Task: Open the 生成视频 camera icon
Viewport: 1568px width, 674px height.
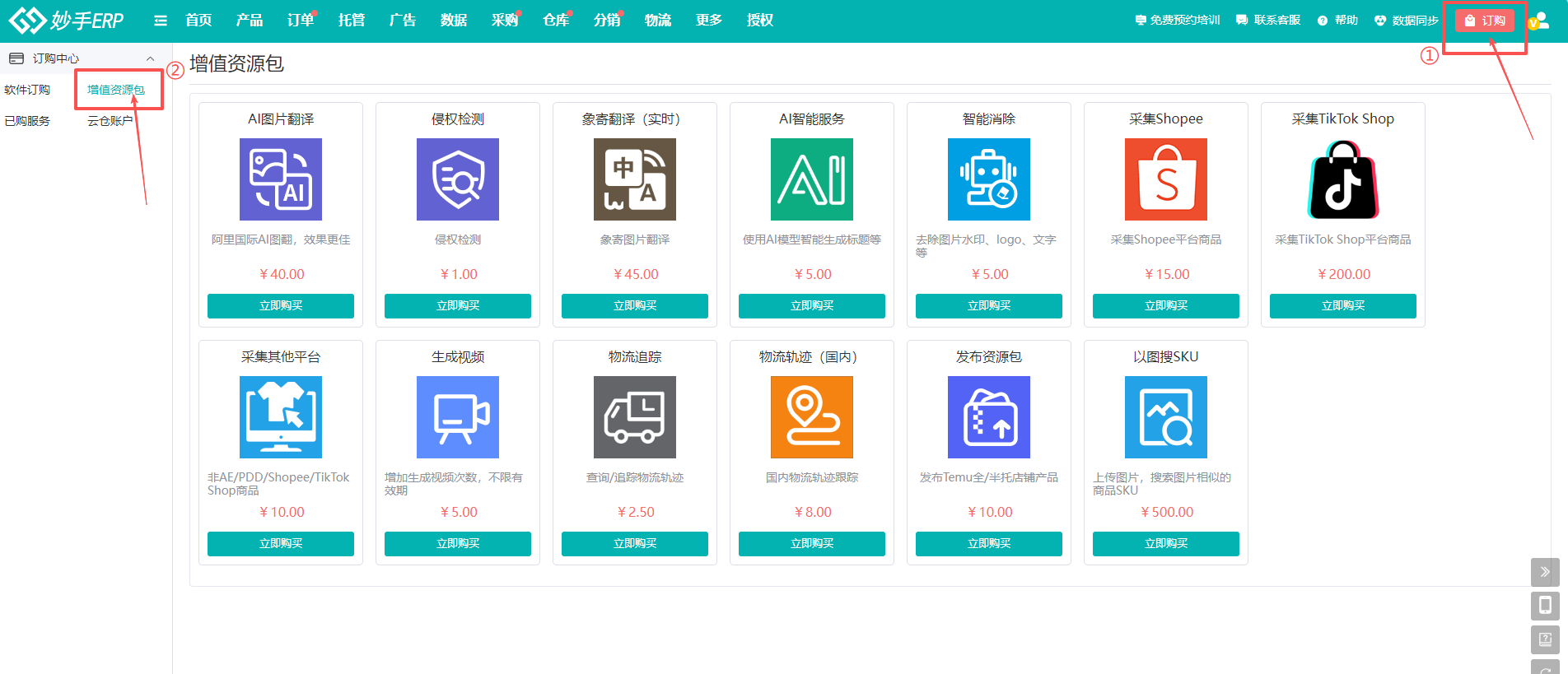Action: coord(458,417)
